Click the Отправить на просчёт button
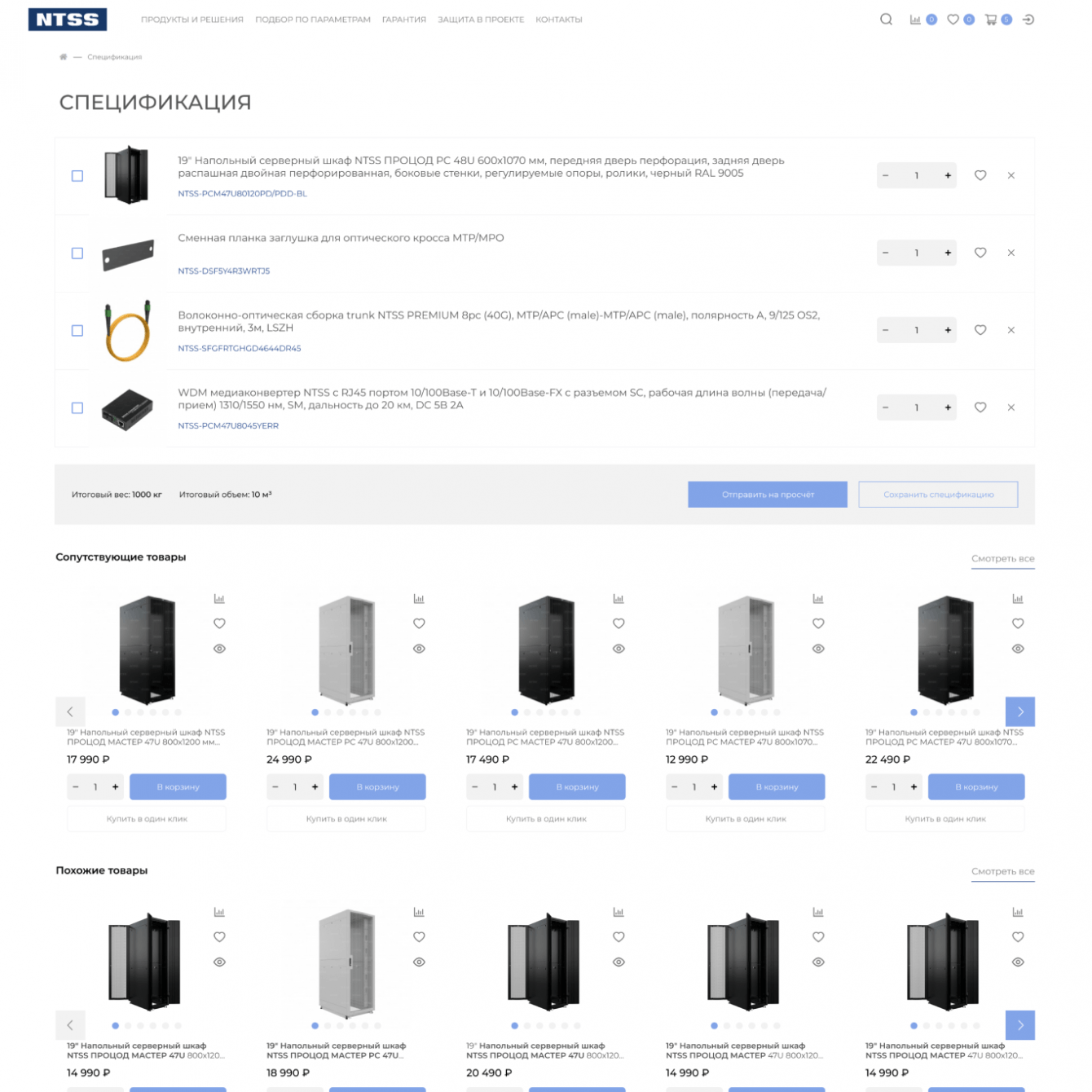This screenshot has height=1092, width=1092. pyautogui.click(x=768, y=495)
